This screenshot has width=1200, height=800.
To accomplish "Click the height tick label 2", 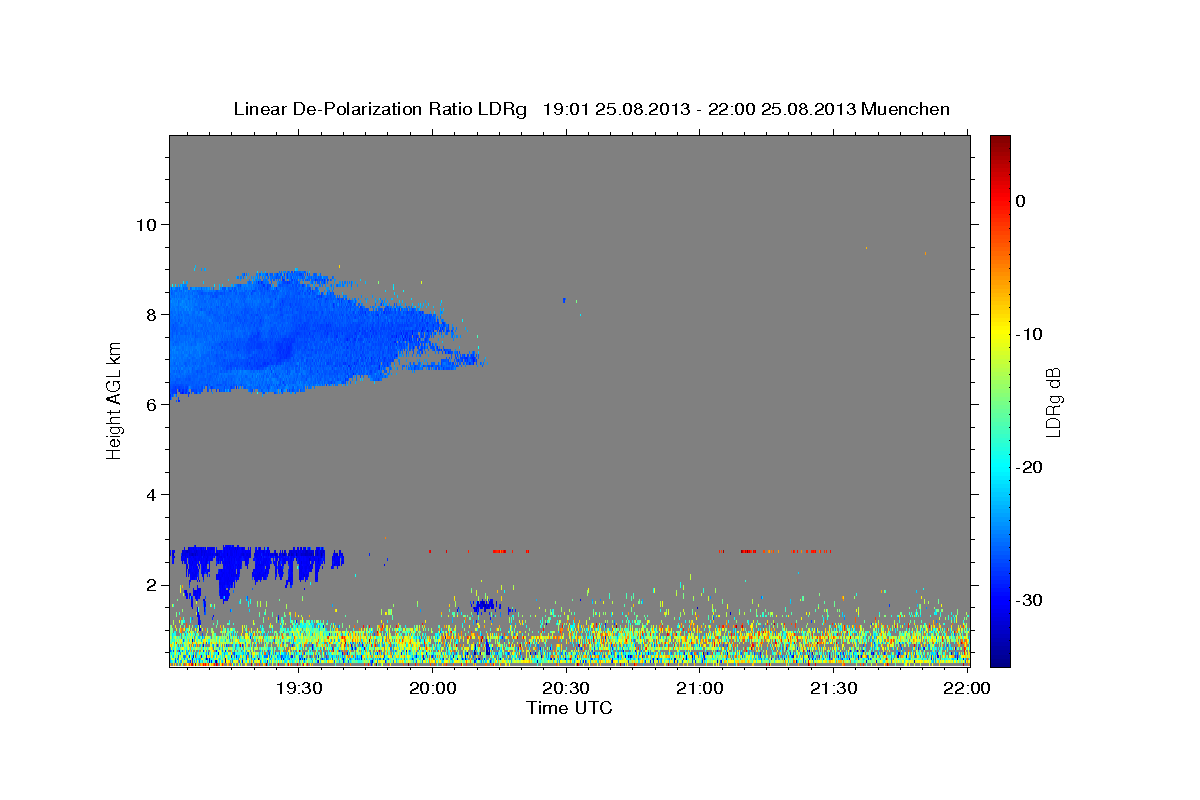I will pos(152,584).
